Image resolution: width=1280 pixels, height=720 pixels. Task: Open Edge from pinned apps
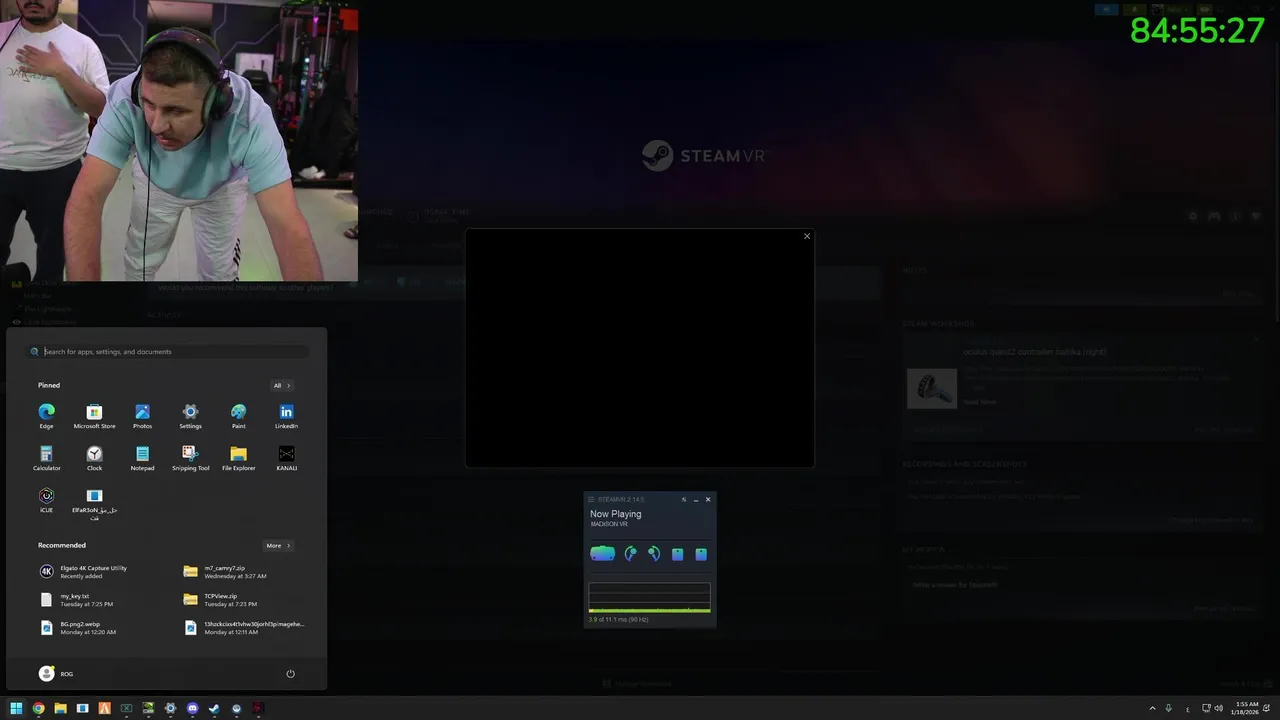coord(46,416)
